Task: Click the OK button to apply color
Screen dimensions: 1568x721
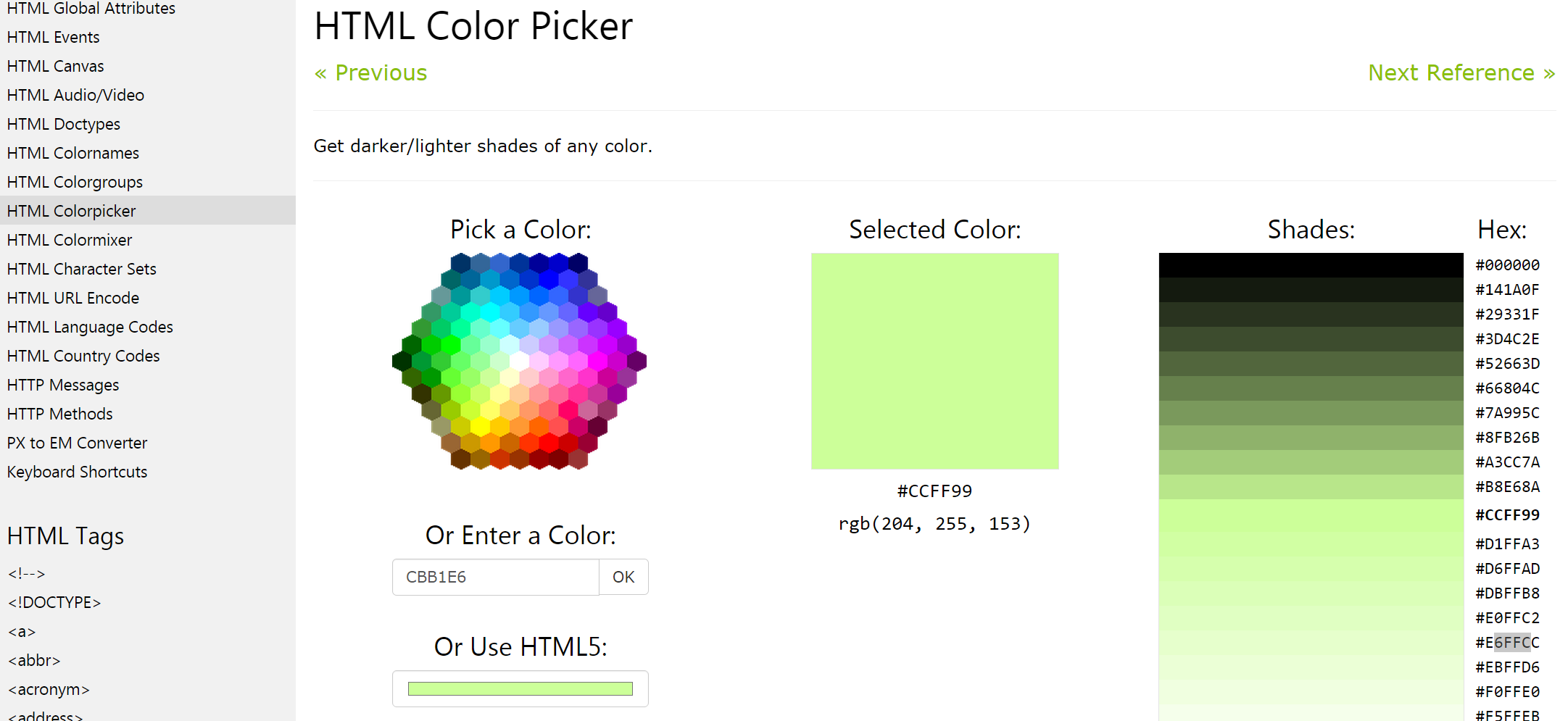Action: (623, 577)
